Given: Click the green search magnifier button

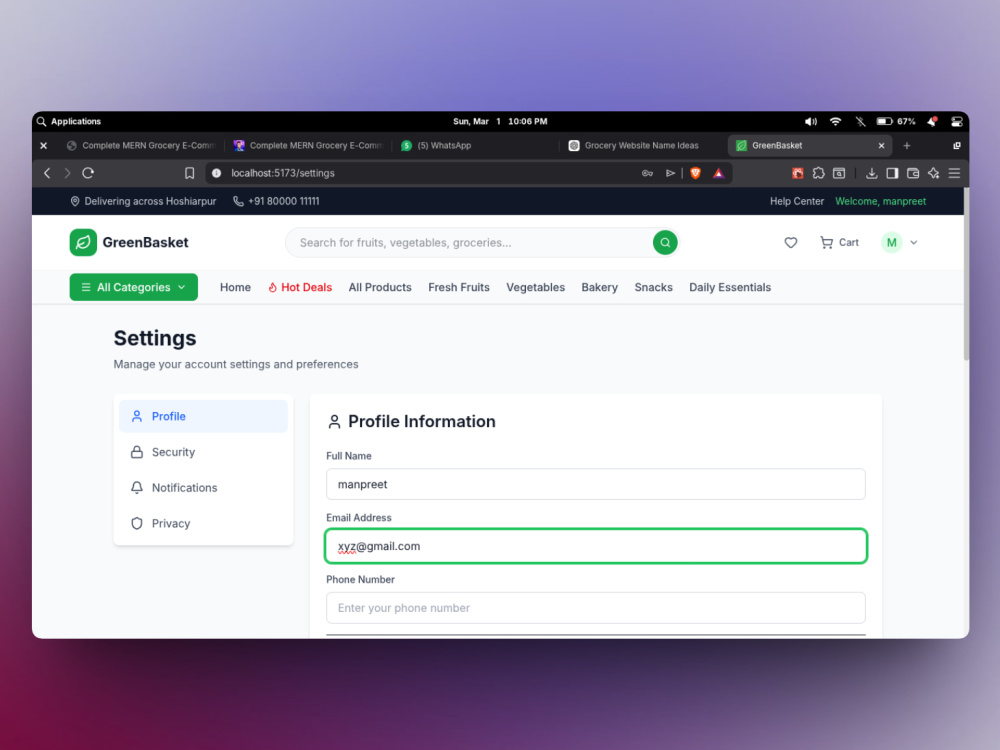Looking at the screenshot, I should (x=665, y=242).
